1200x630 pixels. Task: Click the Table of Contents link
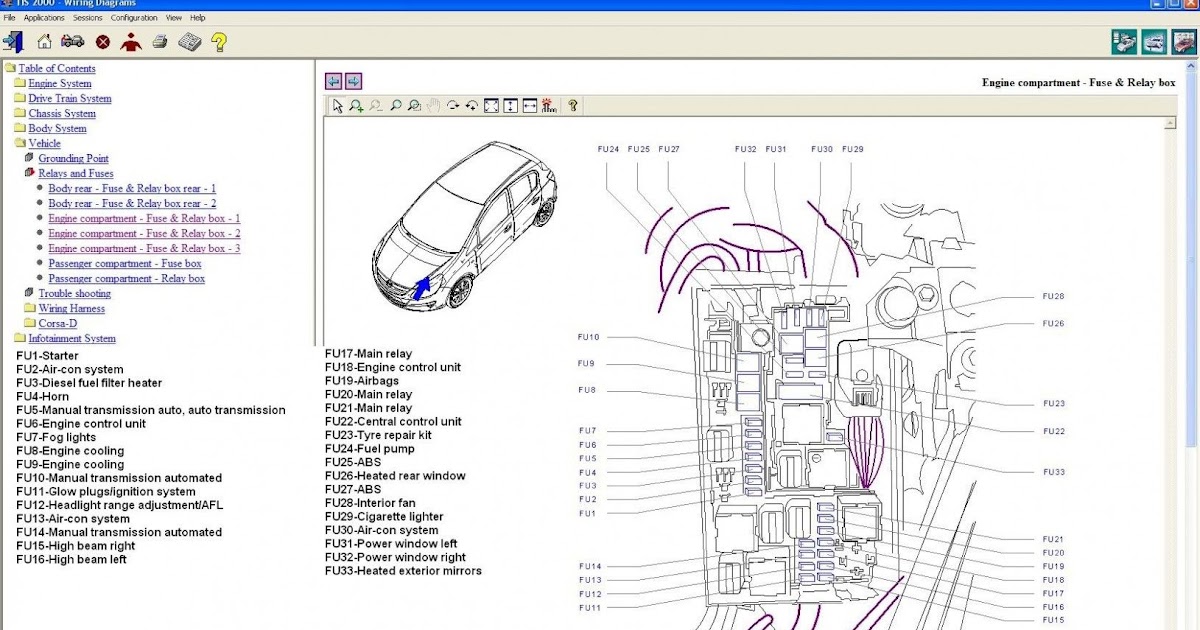(57, 68)
